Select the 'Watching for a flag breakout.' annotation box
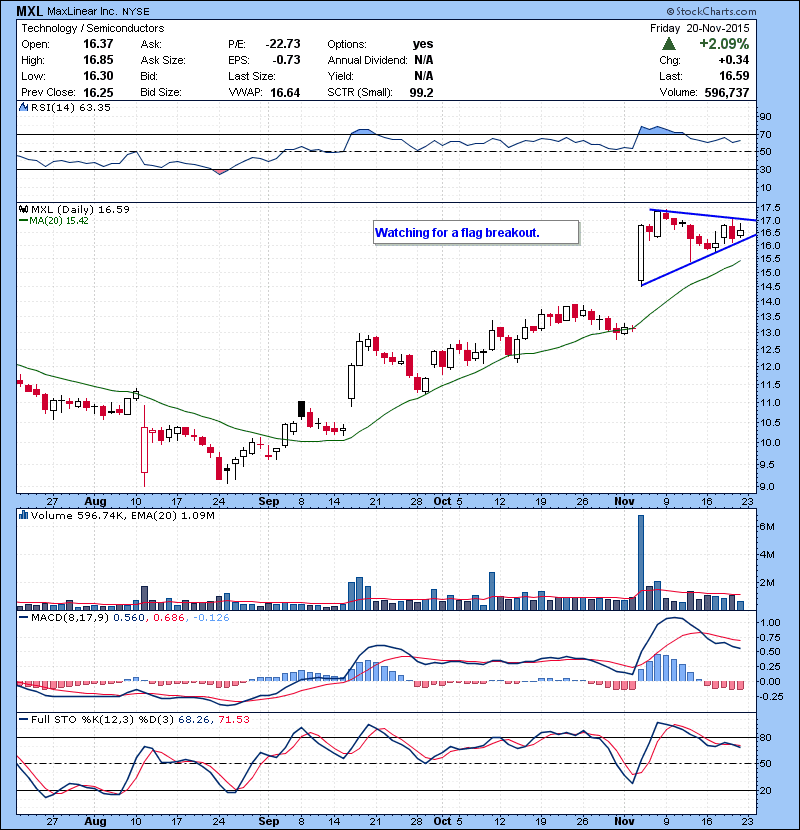The height and width of the screenshot is (830, 800). [476, 233]
